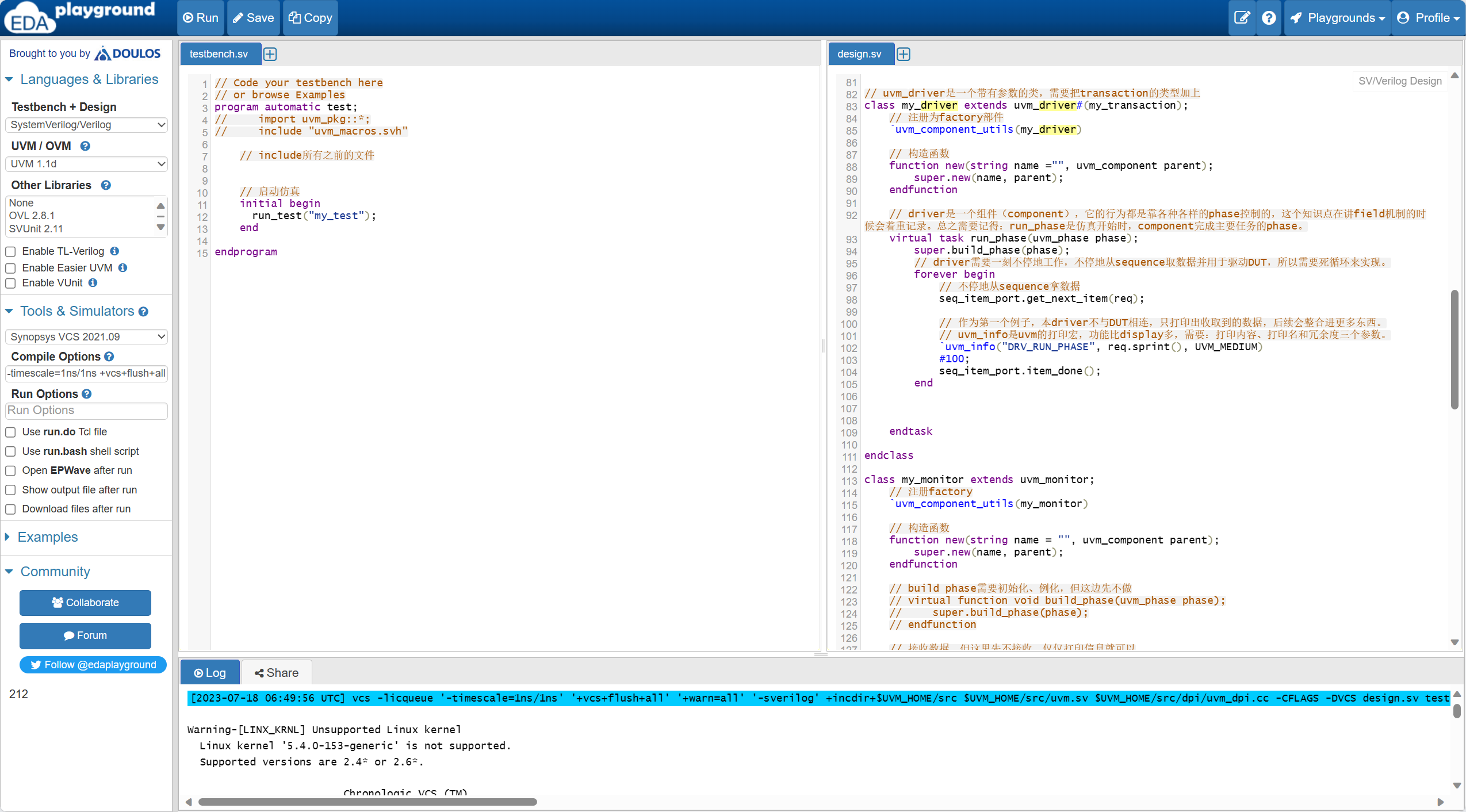Click the Copy button
This screenshot has width=1466, height=812.
tap(311, 18)
